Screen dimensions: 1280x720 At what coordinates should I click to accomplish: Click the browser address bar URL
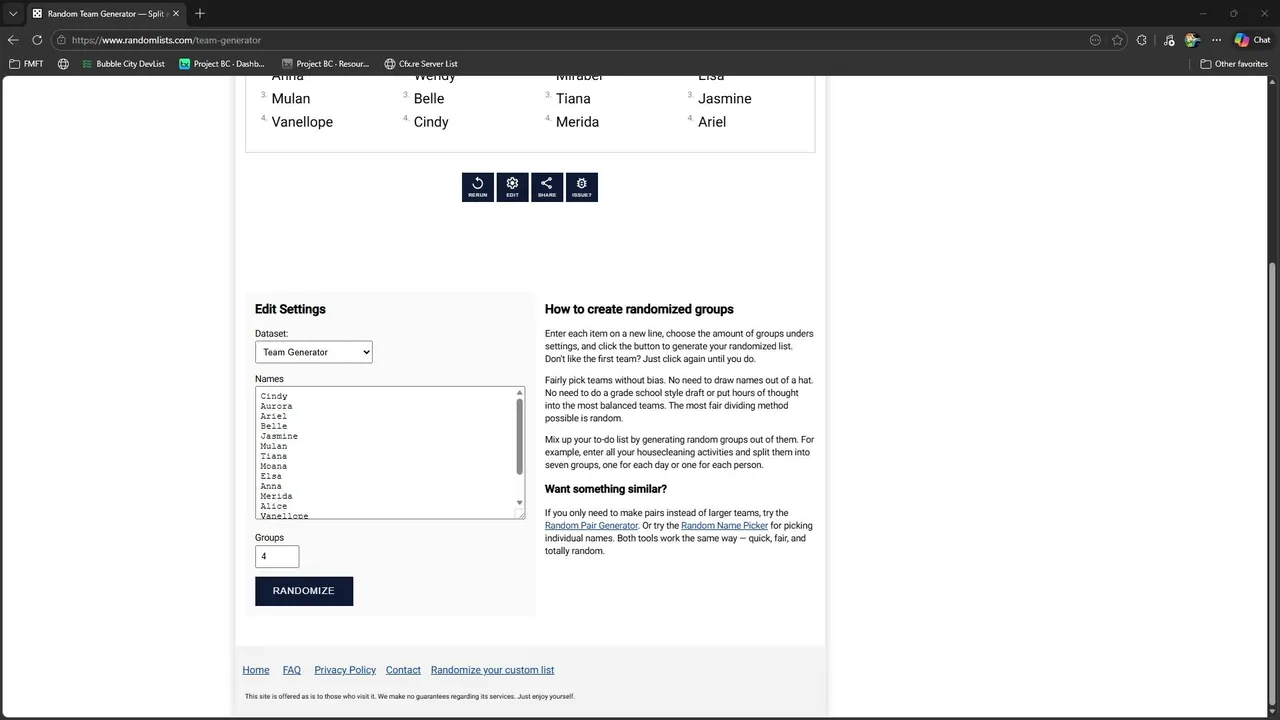click(x=166, y=40)
